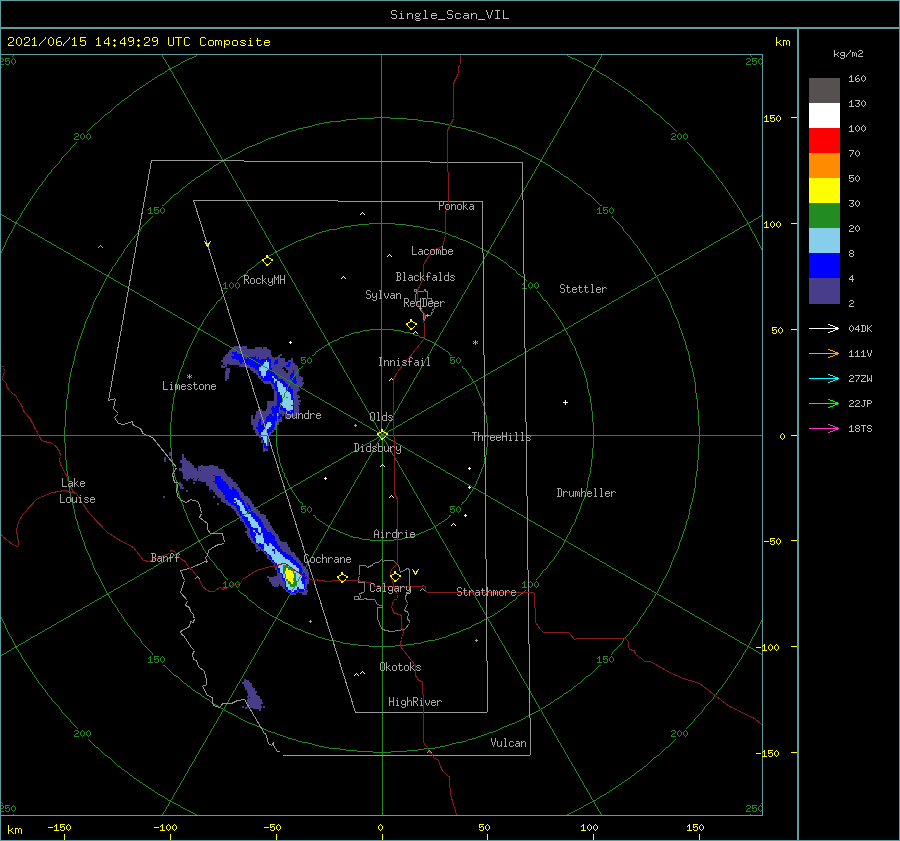
Task: Click the legend value 160
Action: (x=857, y=79)
